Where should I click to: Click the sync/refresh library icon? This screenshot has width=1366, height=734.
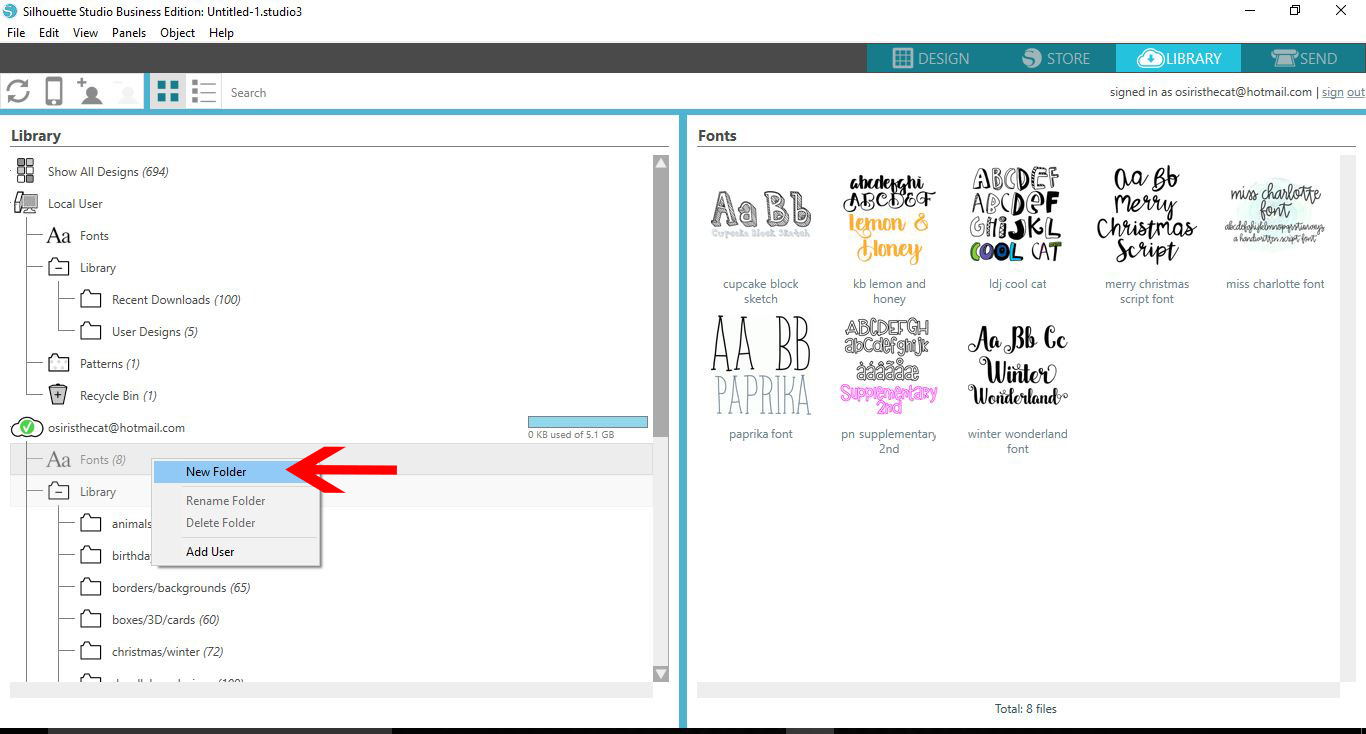pos(18,92)
